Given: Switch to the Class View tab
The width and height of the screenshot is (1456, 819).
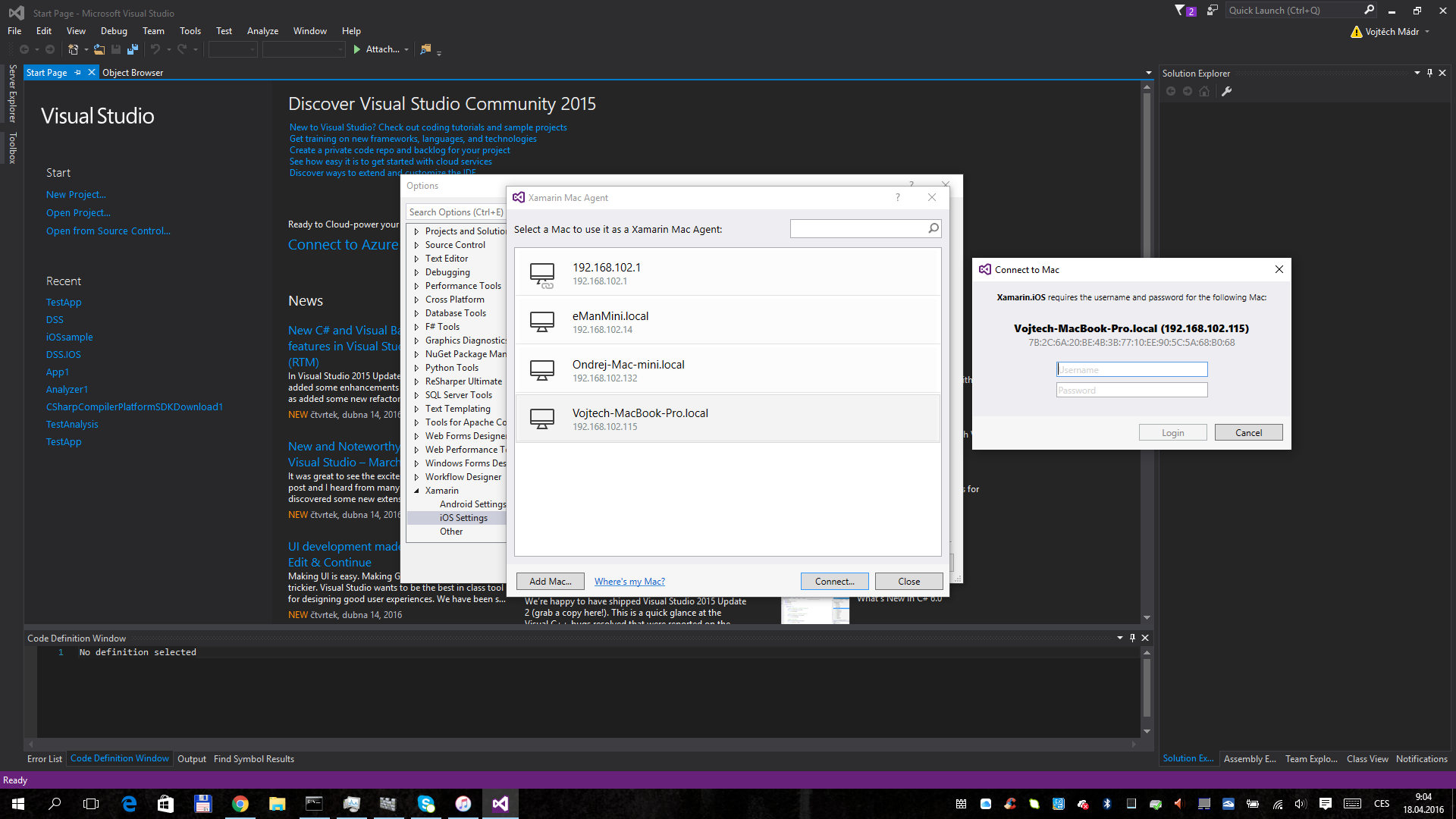Looking at the screenshot, I should (1367, 759).
